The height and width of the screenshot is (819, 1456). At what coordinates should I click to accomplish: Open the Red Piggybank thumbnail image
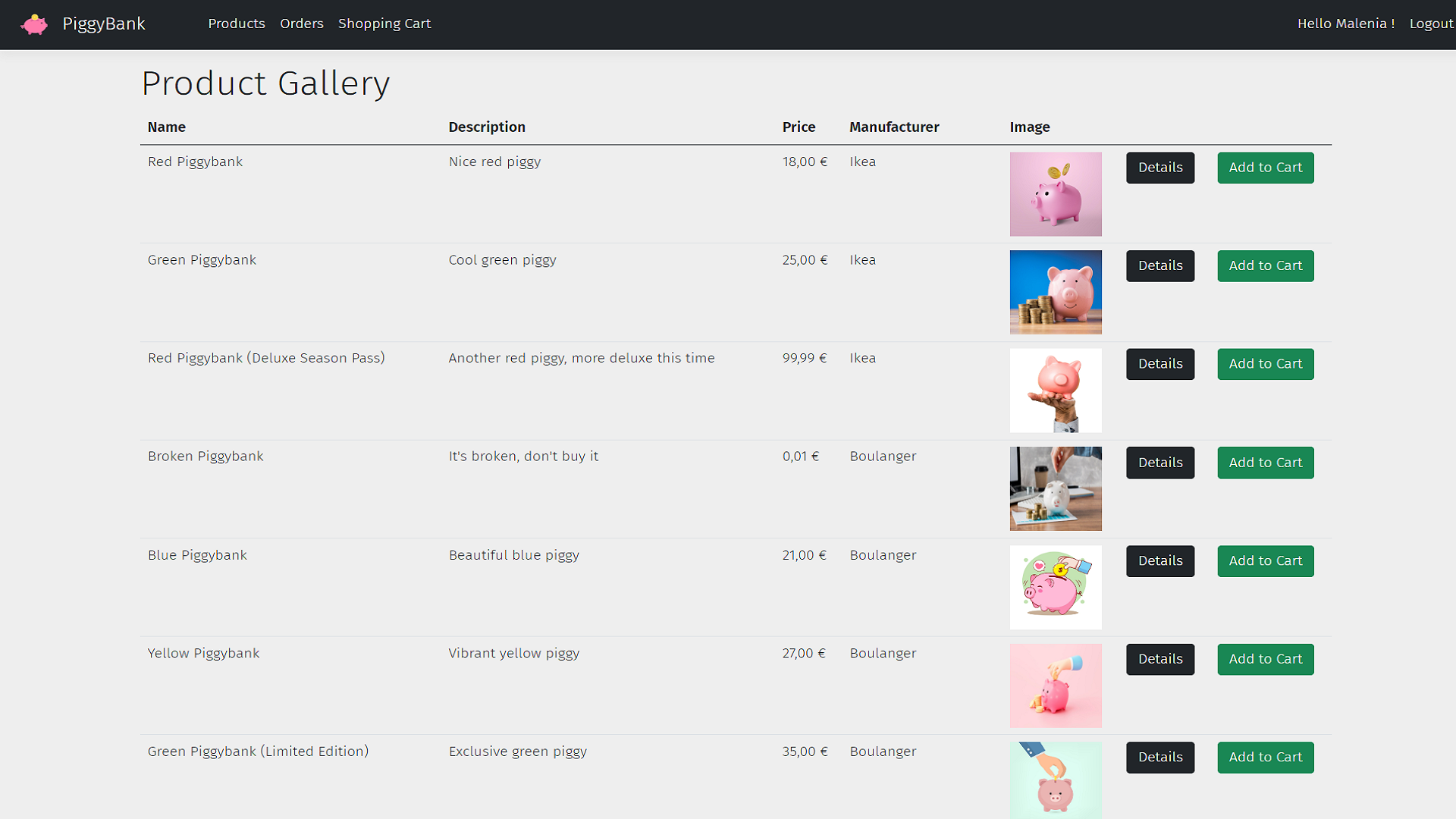coord(1055,194)
